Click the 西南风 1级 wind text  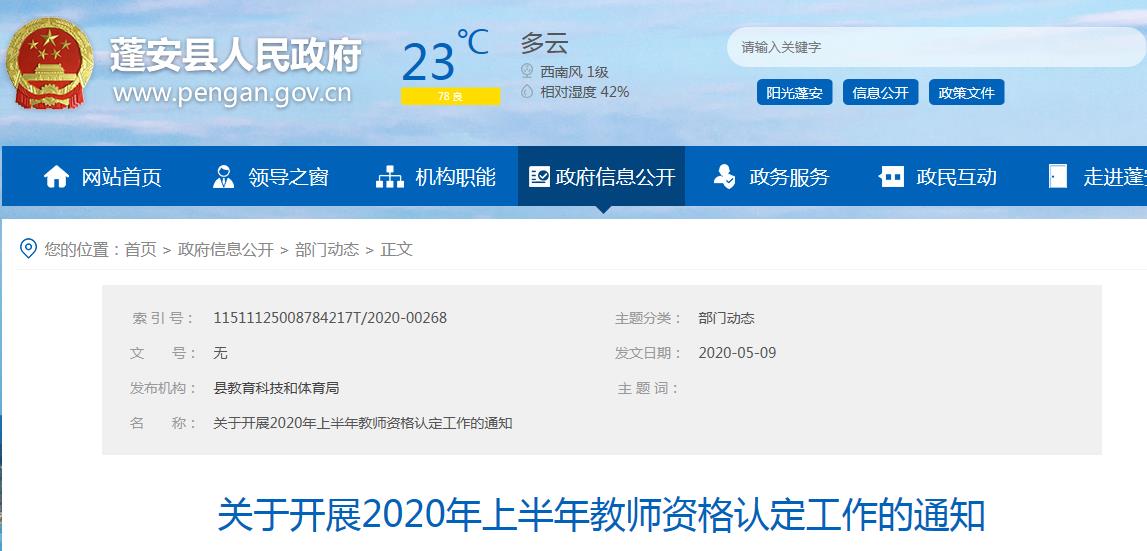tap(574, 72)
